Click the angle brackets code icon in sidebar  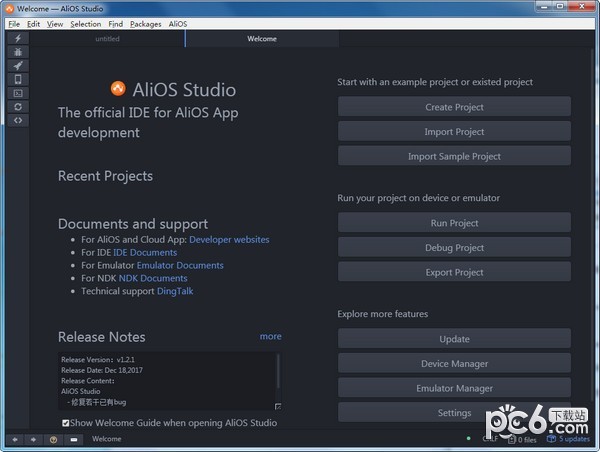click(x=18, y=121)
